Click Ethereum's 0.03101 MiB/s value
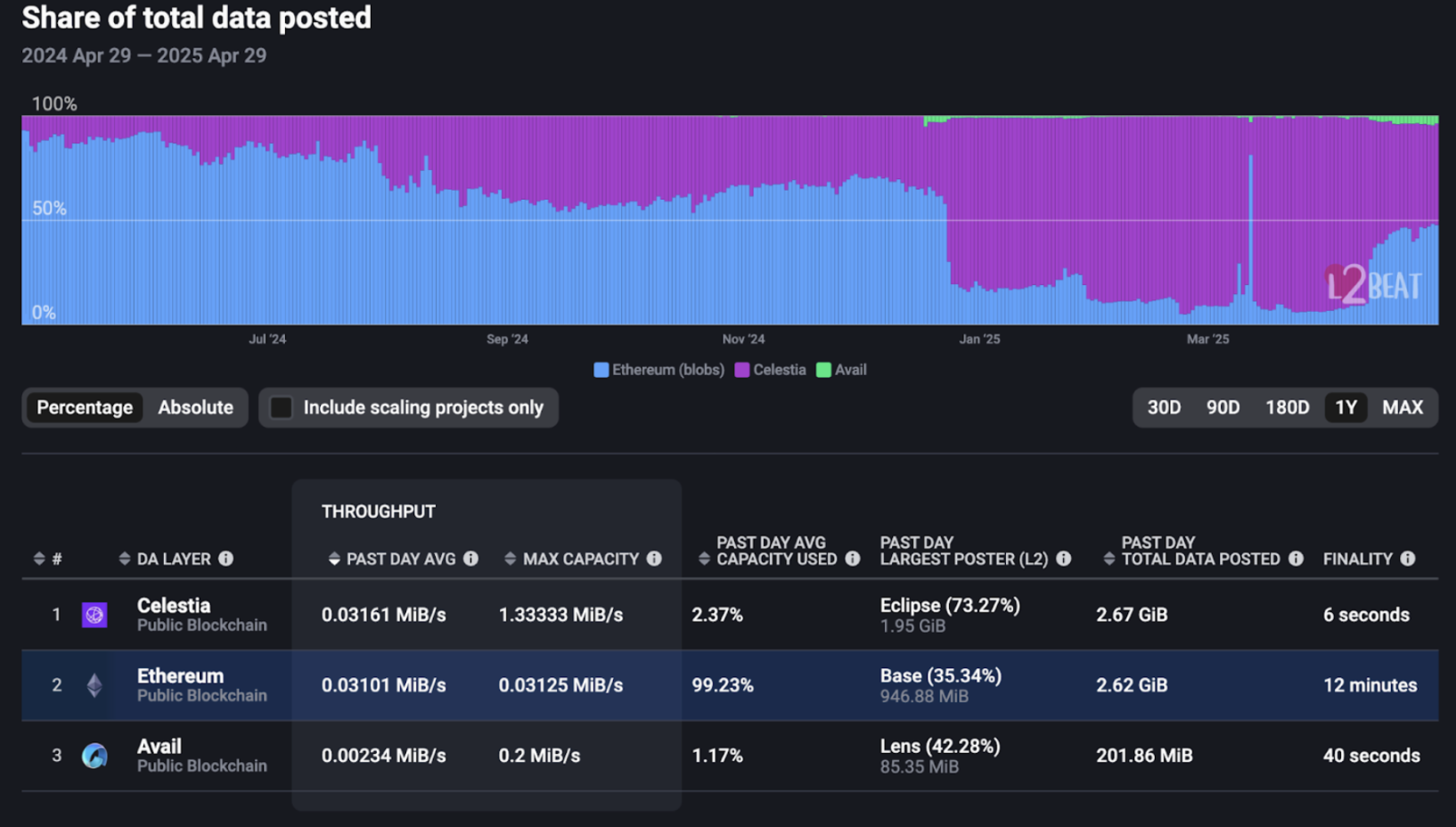The image size is (1456, 827). coord(384,685)
